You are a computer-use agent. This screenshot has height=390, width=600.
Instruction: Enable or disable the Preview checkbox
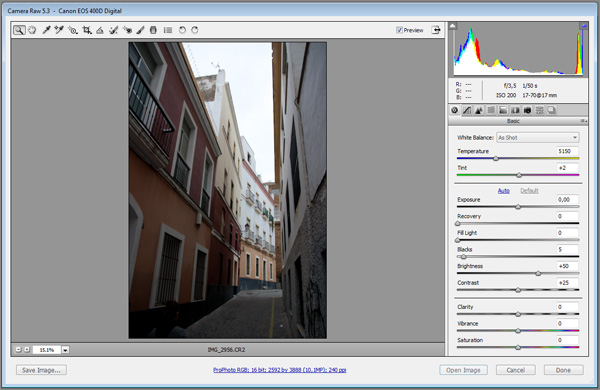click(x=399, y=30)
